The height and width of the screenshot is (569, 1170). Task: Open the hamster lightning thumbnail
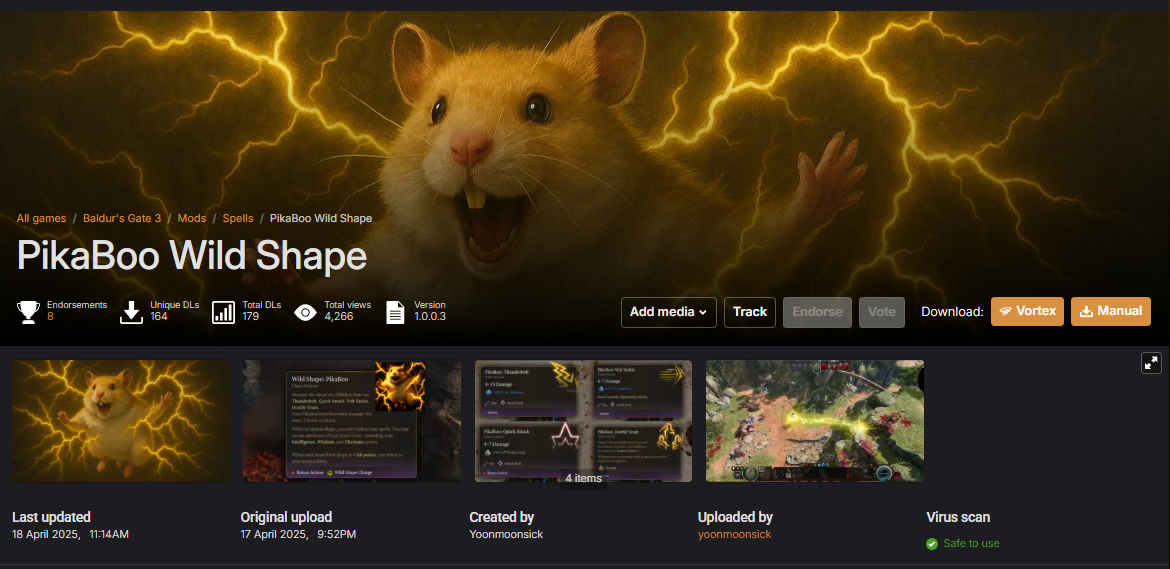pos(121,421)
